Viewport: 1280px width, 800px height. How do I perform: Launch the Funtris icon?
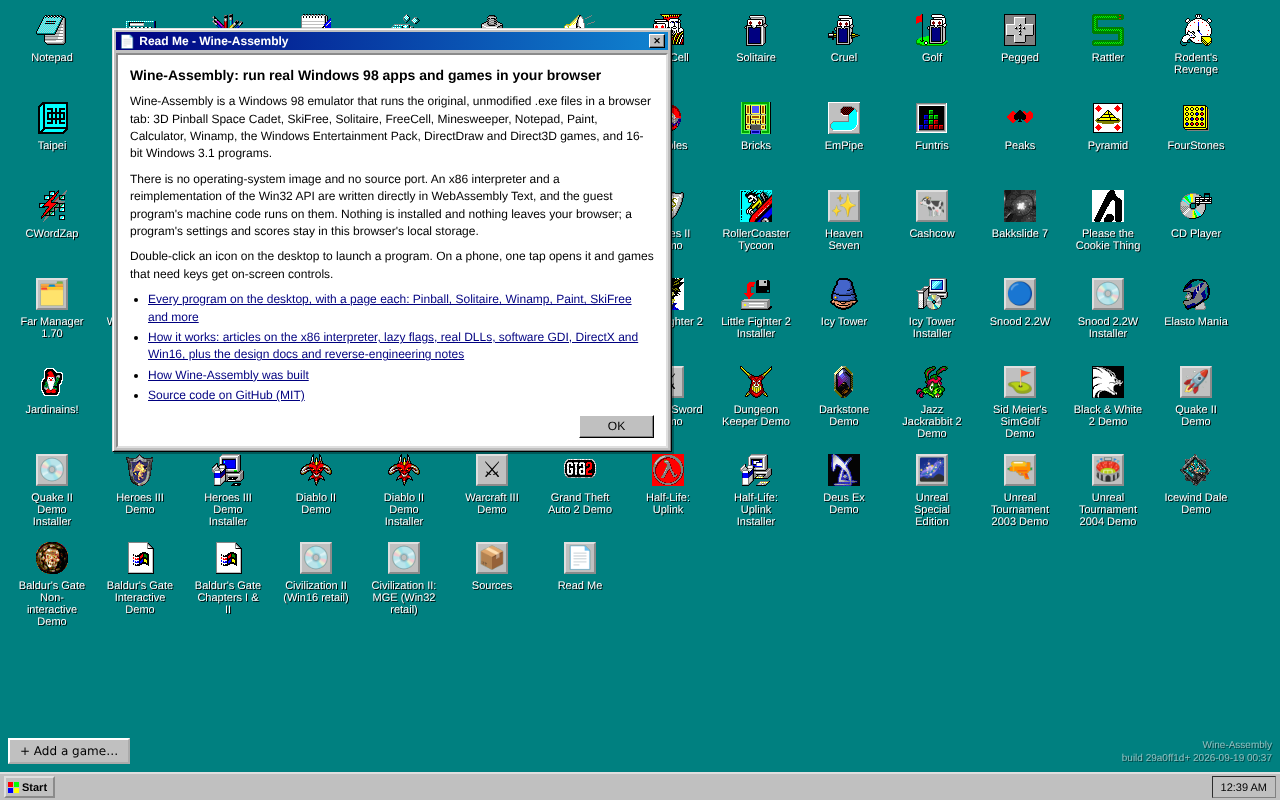pos(932,118)
